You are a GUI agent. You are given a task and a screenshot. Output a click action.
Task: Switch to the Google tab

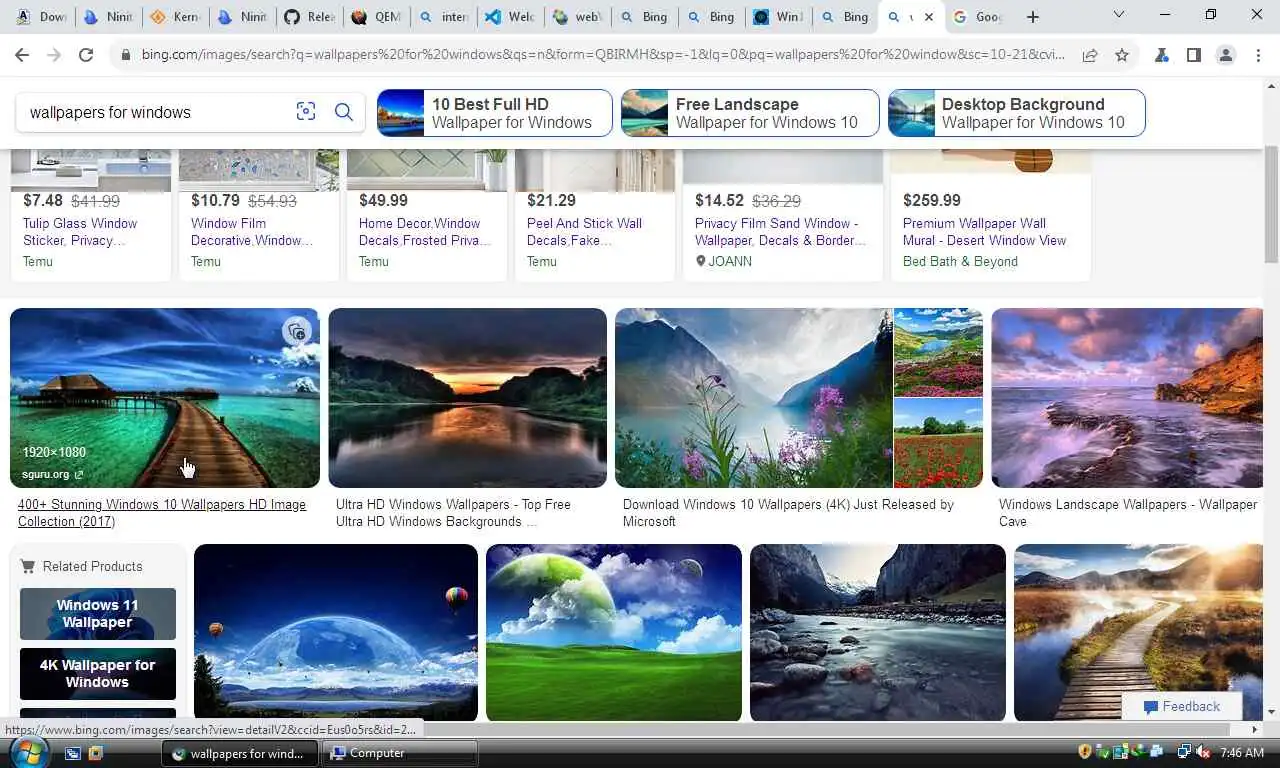(x=978, y=17)
